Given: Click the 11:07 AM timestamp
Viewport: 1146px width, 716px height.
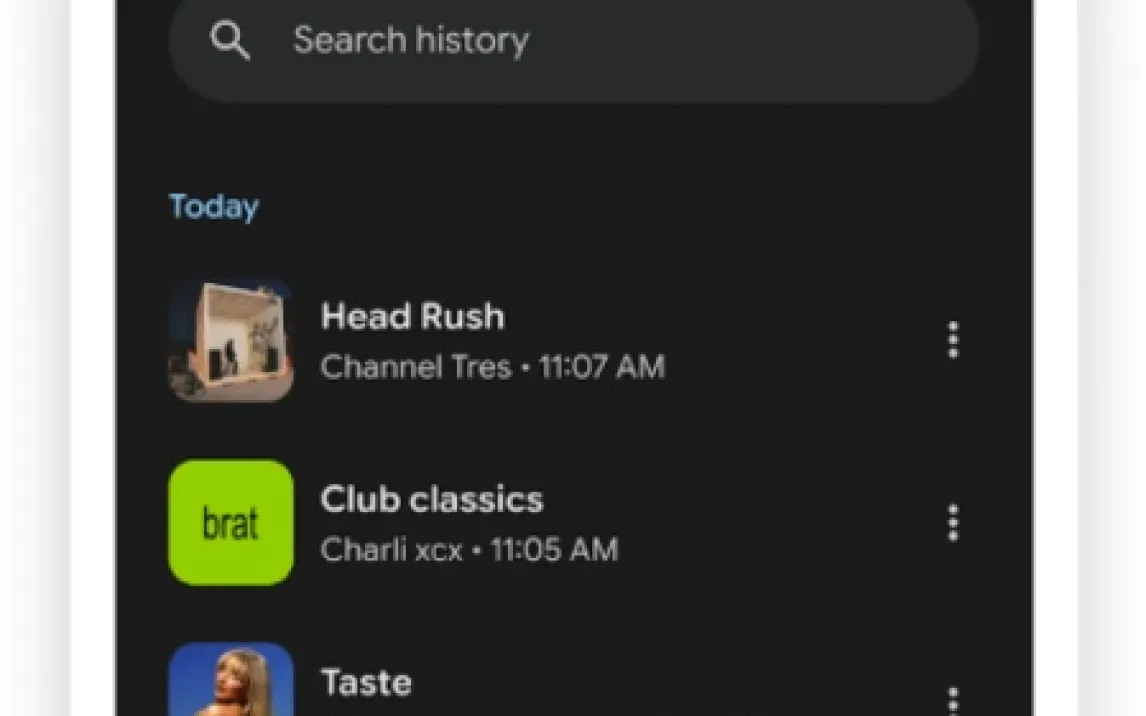Looking at the screenshot, I should pos(602,367).
